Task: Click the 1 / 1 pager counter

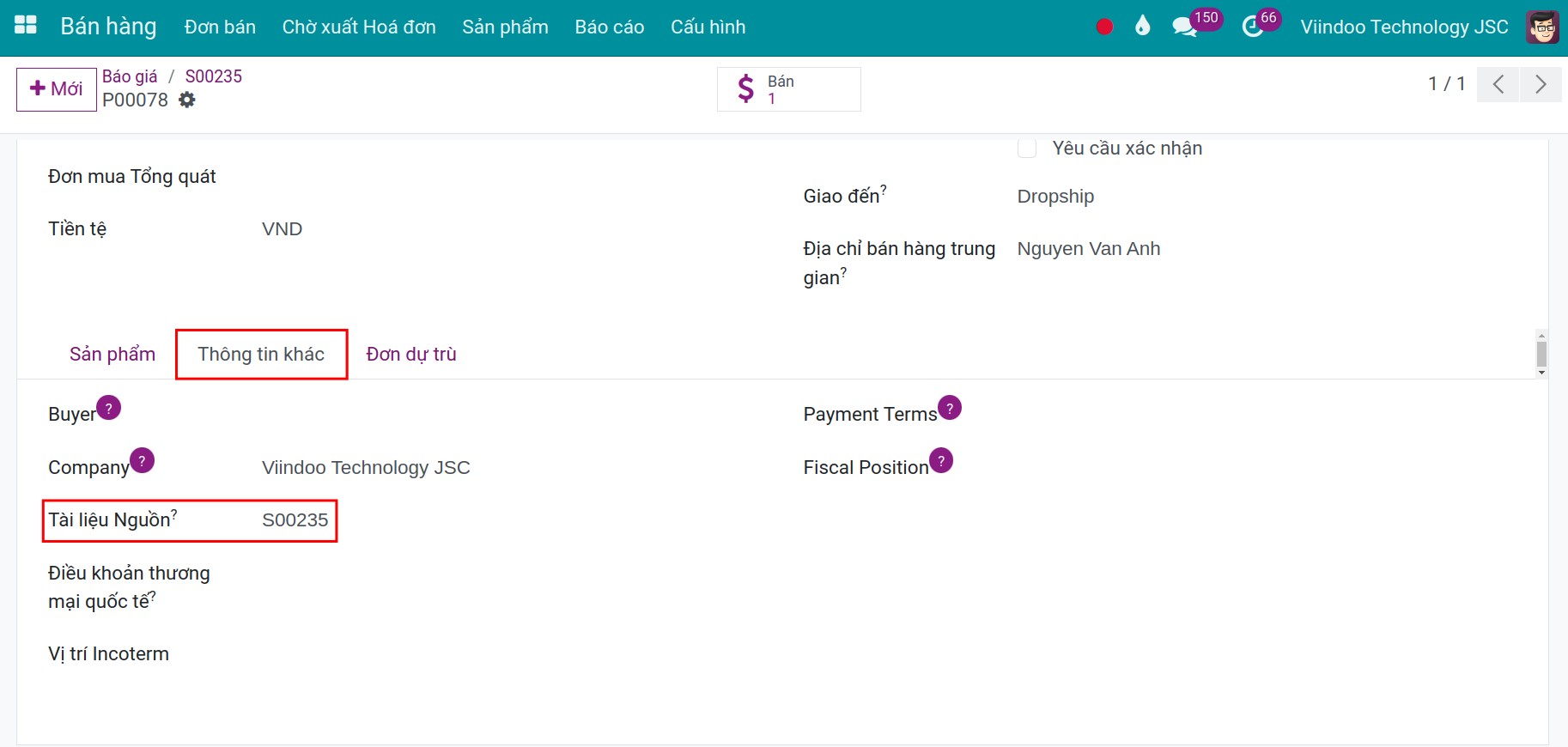Action: (x=1446, y=84)
